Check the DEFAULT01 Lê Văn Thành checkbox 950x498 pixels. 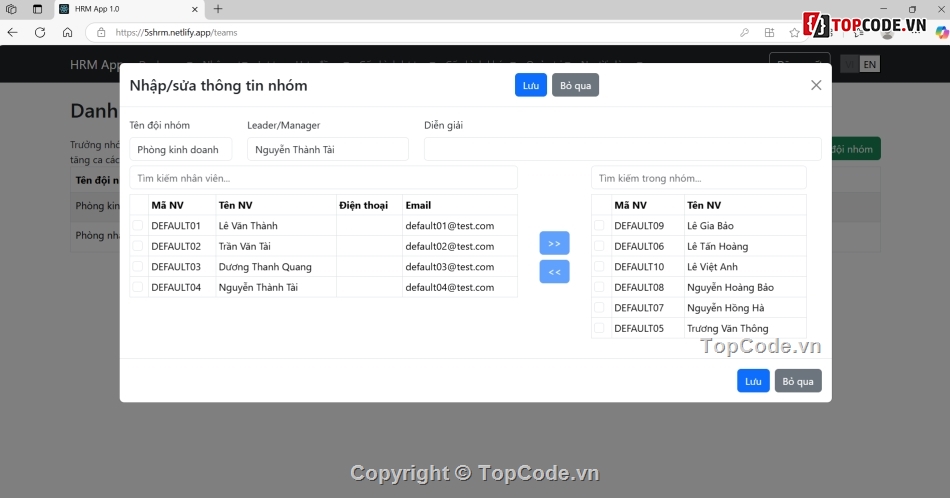pyautogui.click(x=138, y=225)
